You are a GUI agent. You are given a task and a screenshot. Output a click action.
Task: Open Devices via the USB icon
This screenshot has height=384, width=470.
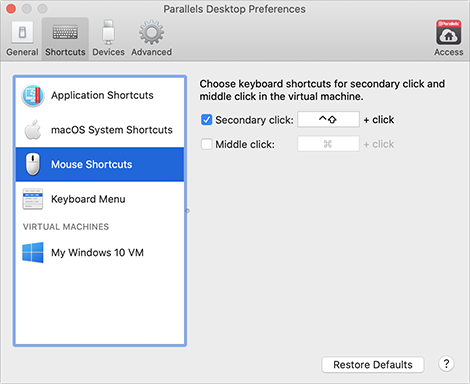(108, 32)
